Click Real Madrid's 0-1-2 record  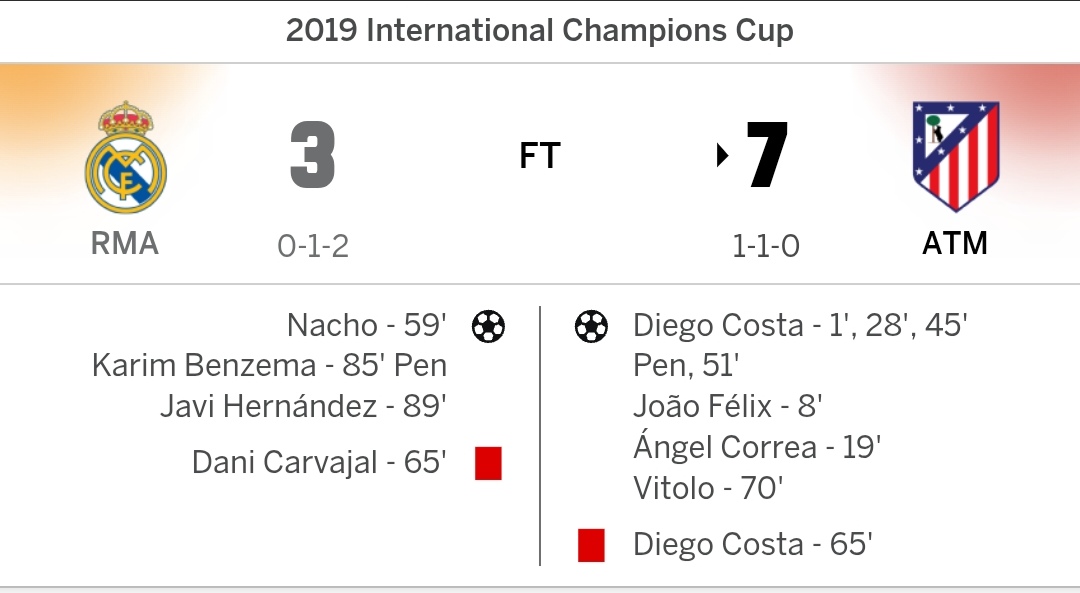[x=313, y=246]
